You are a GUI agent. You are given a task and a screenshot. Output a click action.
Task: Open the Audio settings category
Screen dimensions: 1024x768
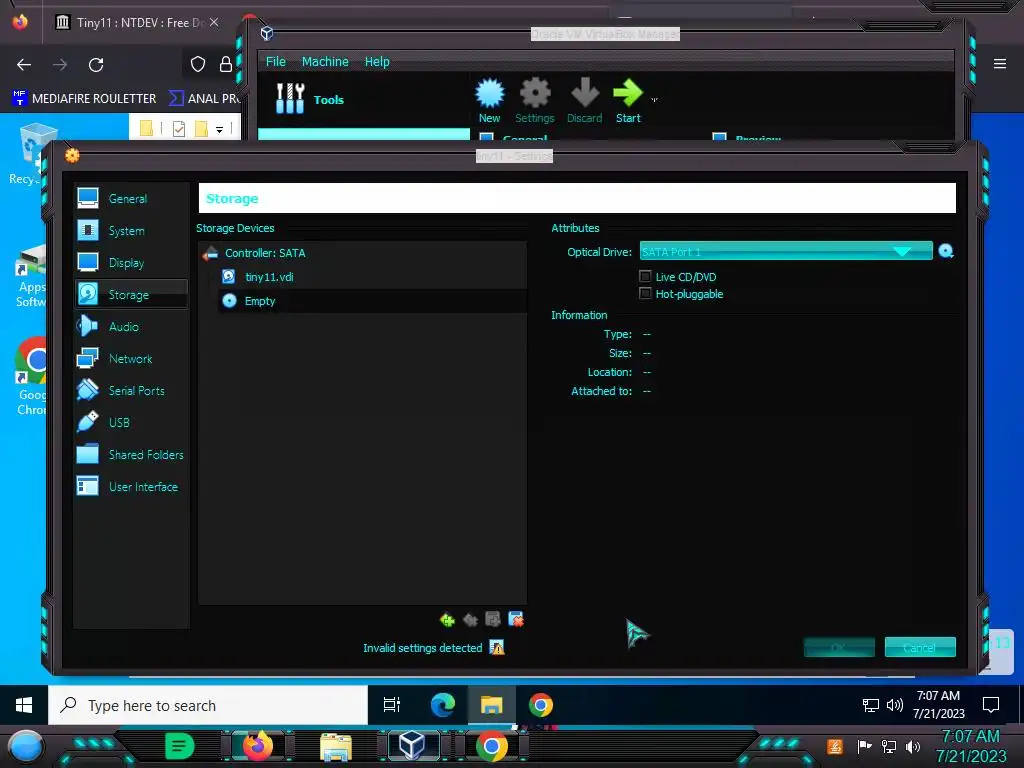point(129,327)
